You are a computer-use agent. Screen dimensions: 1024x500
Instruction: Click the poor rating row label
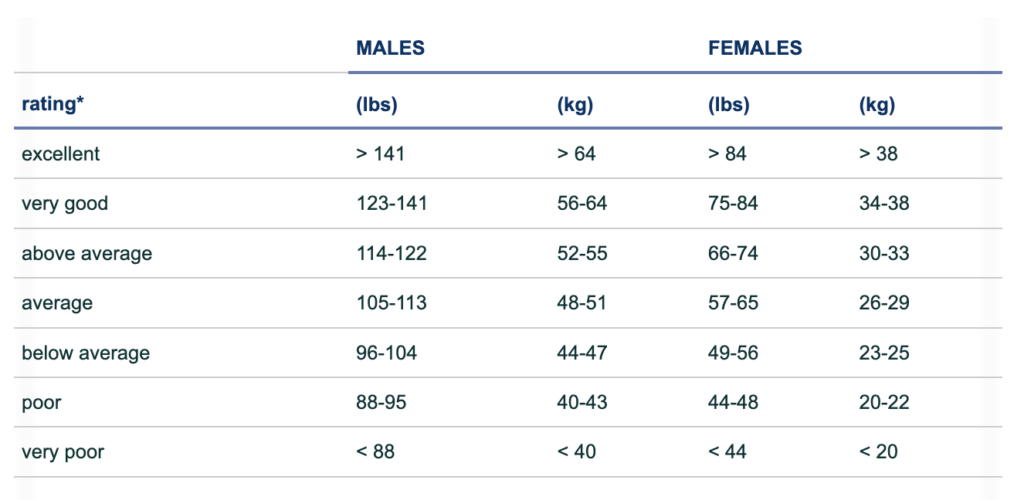click(x=41, y=402)
